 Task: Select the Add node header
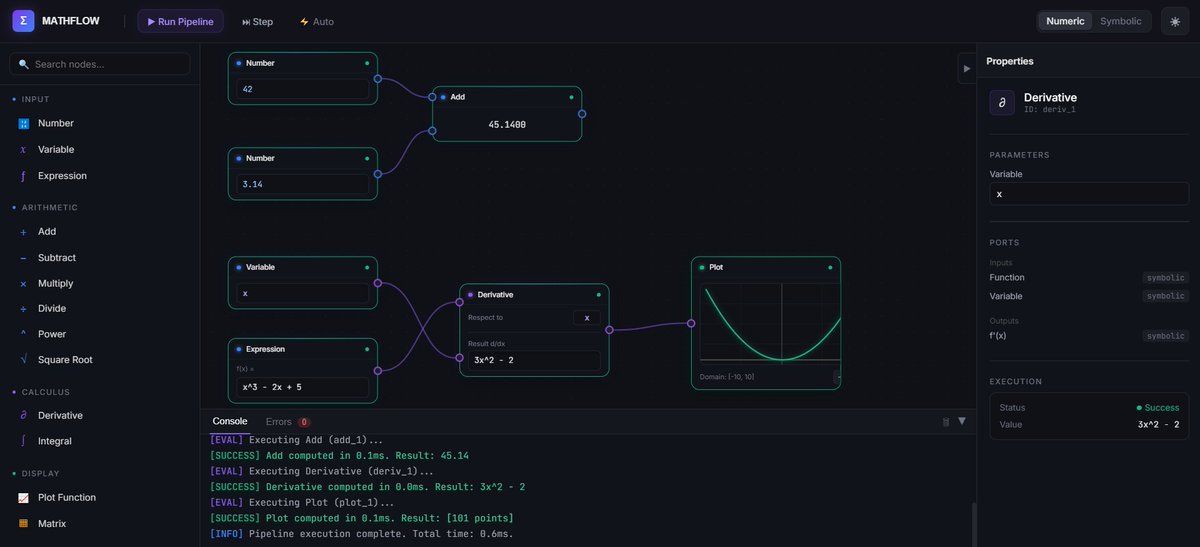click(507, 97)
